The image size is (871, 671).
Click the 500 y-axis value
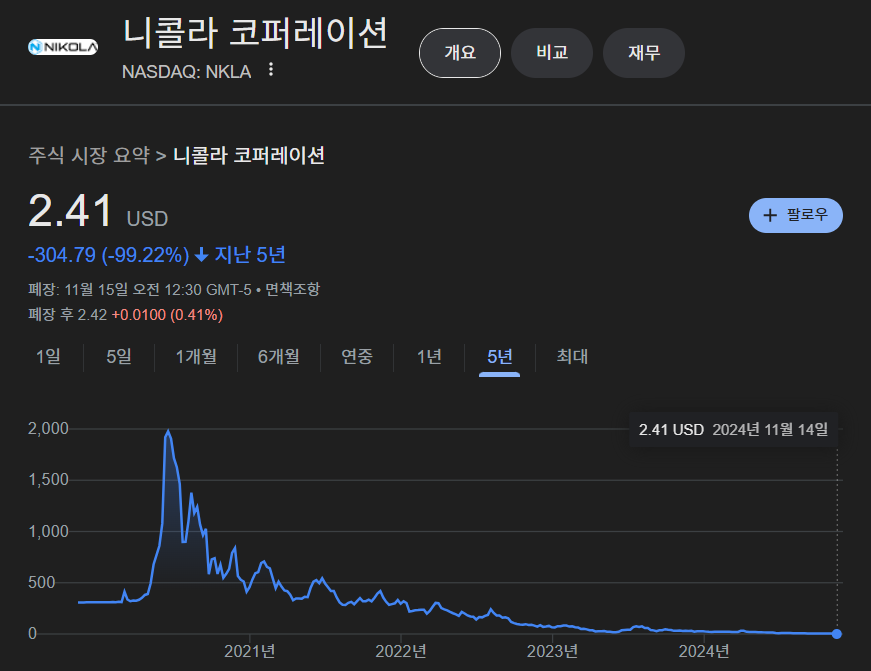click(42, 582)
